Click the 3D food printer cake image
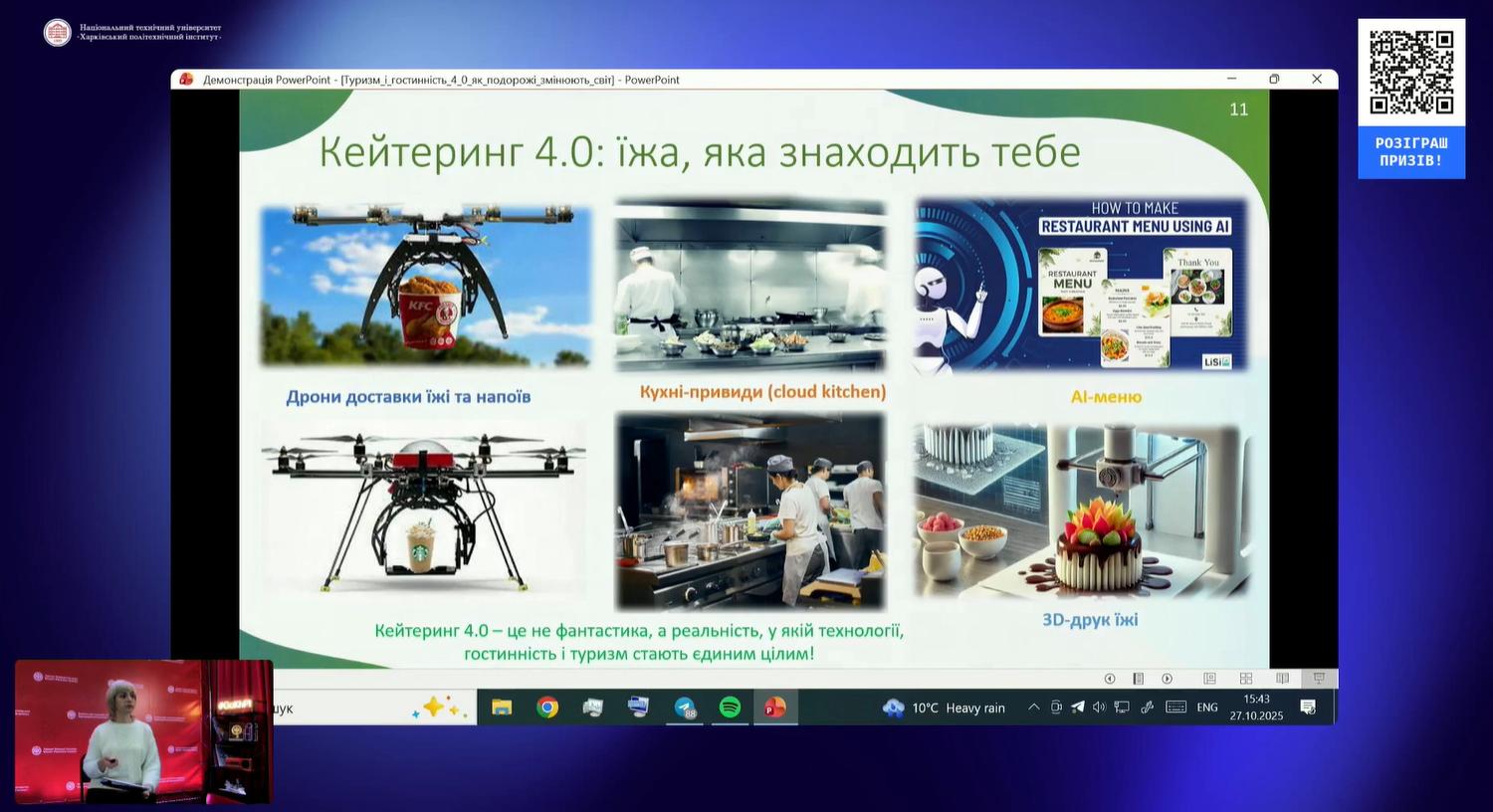The height and width of the screenshot is (812, 1493). 1082,511
